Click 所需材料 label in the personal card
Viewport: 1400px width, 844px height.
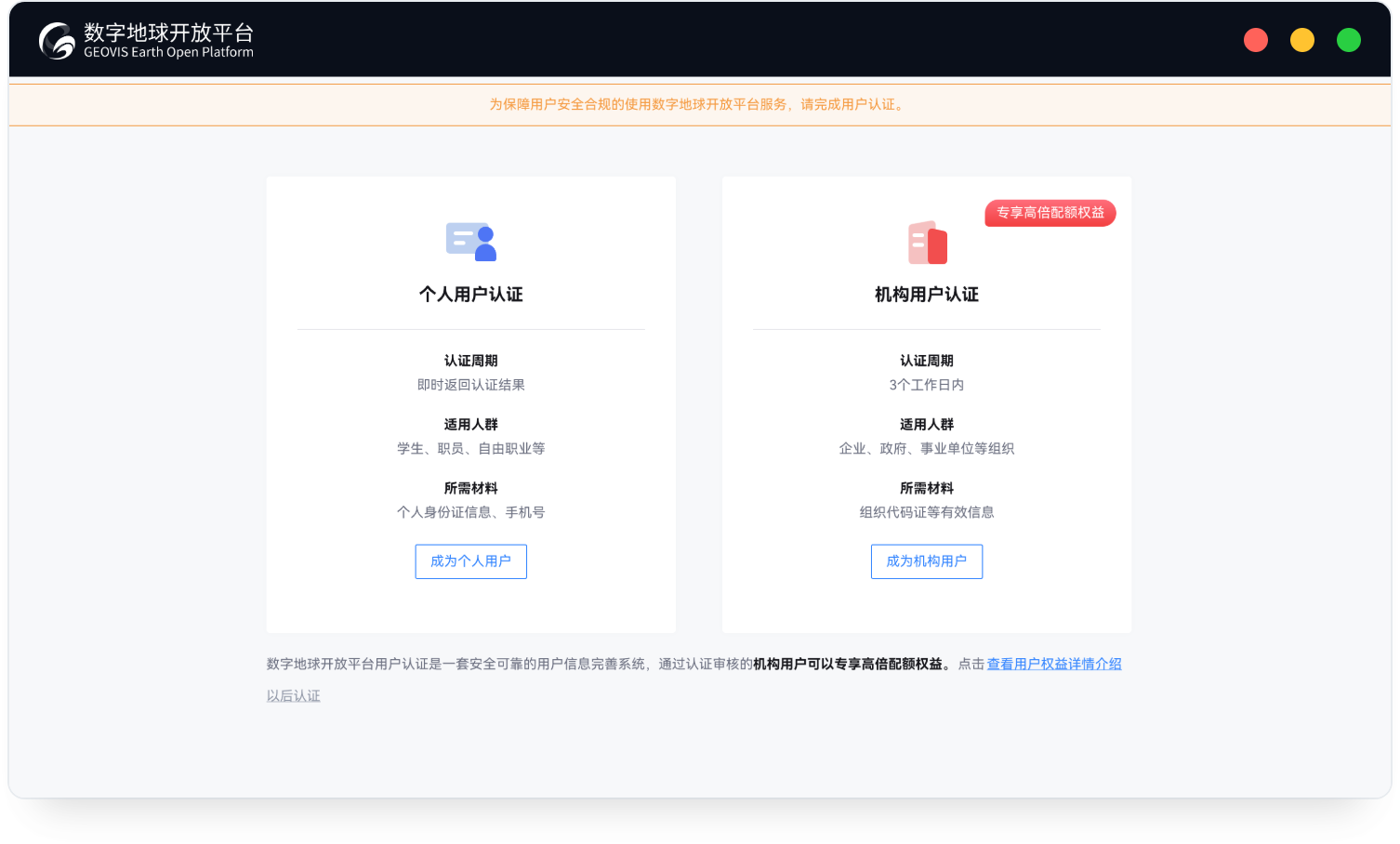coord(471,488)
